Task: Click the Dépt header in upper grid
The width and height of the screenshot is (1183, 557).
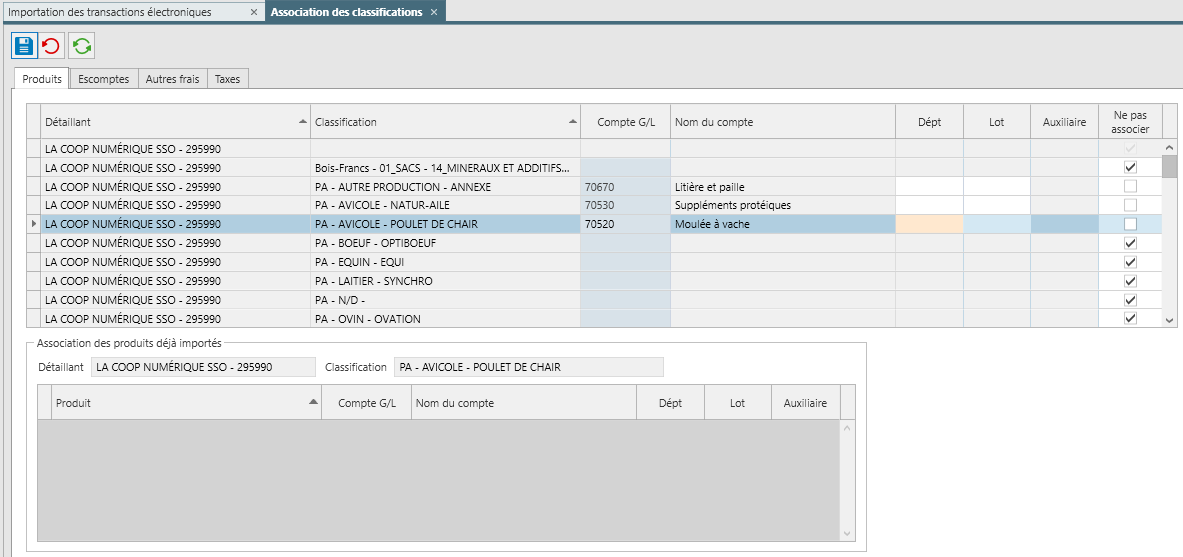Action: [930, 122]
